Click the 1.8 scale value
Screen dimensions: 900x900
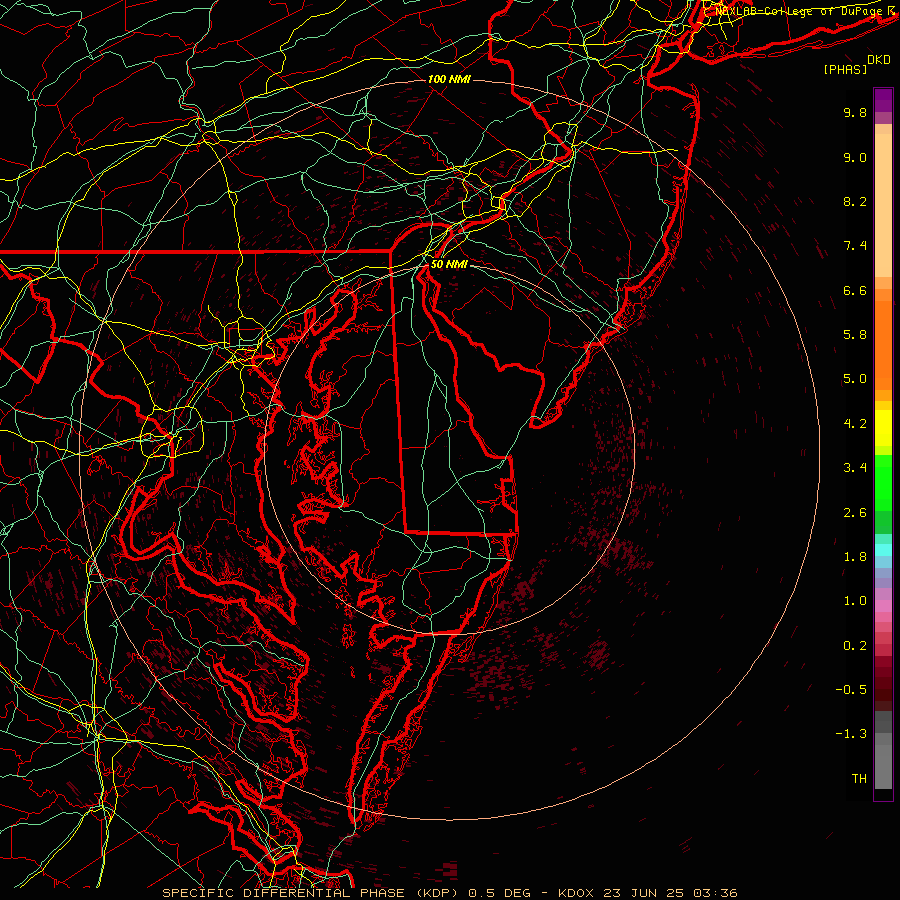(x=855, y=557)
